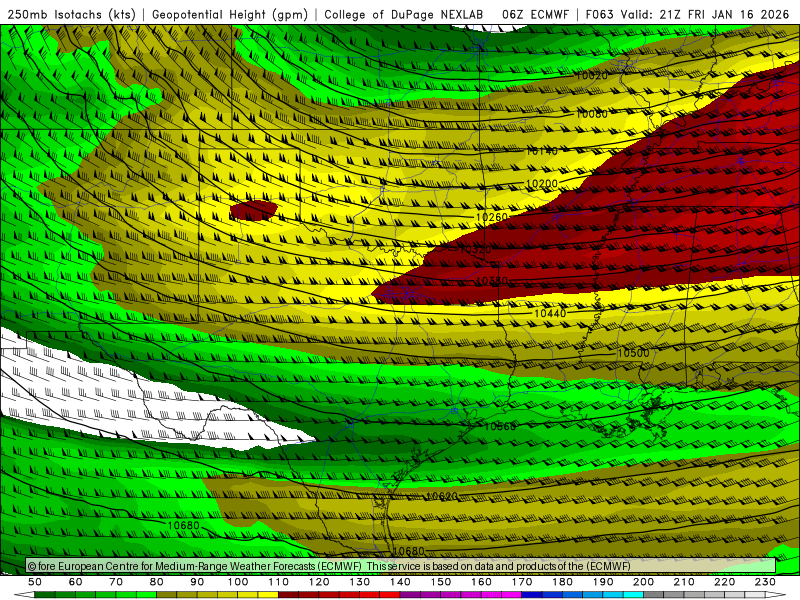Click the 10260 height contour label
The height and width of the screenshot is (600, 800).
(492, 217)
